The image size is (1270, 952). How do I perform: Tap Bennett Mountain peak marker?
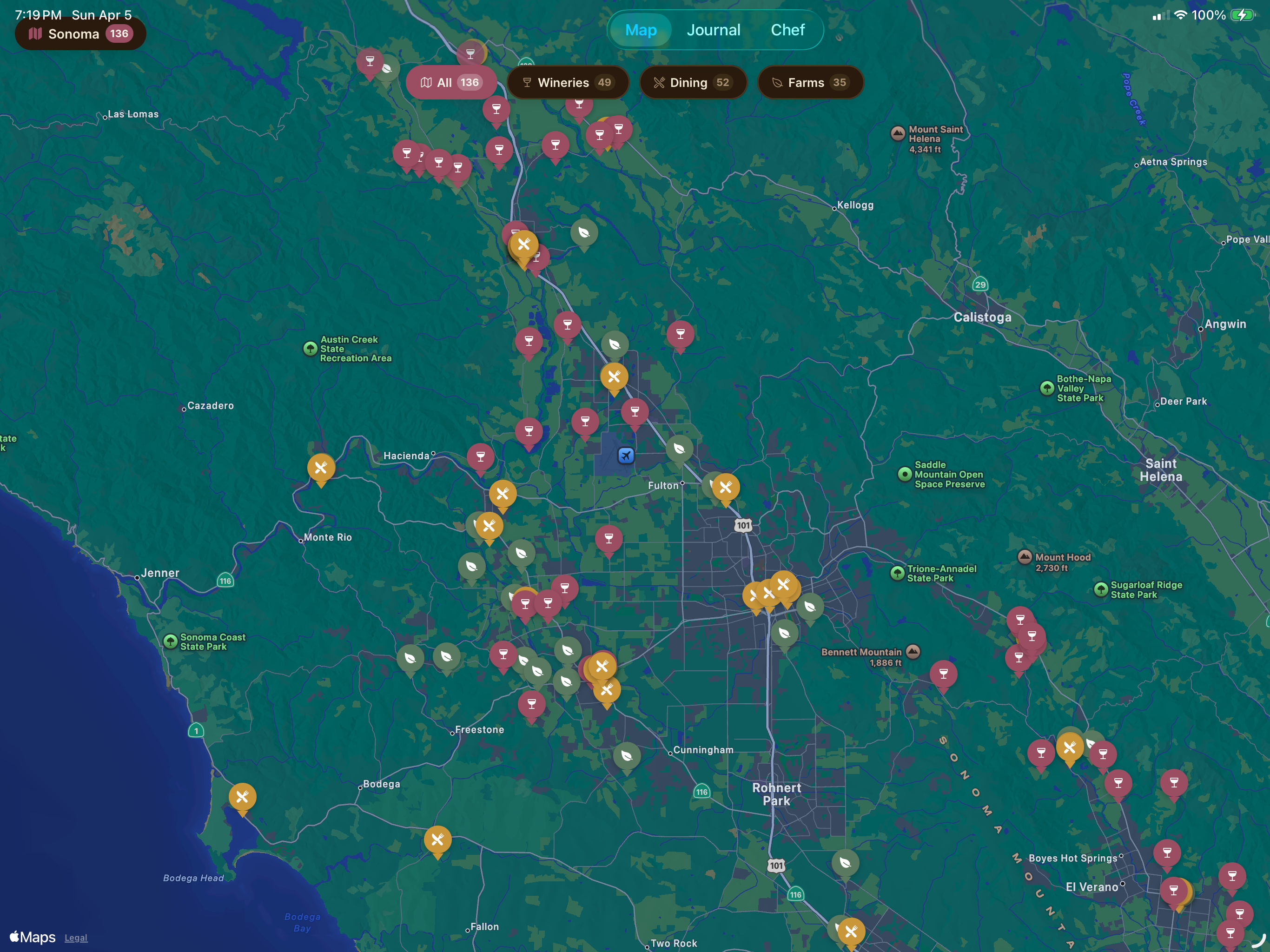tap(913, 651)
